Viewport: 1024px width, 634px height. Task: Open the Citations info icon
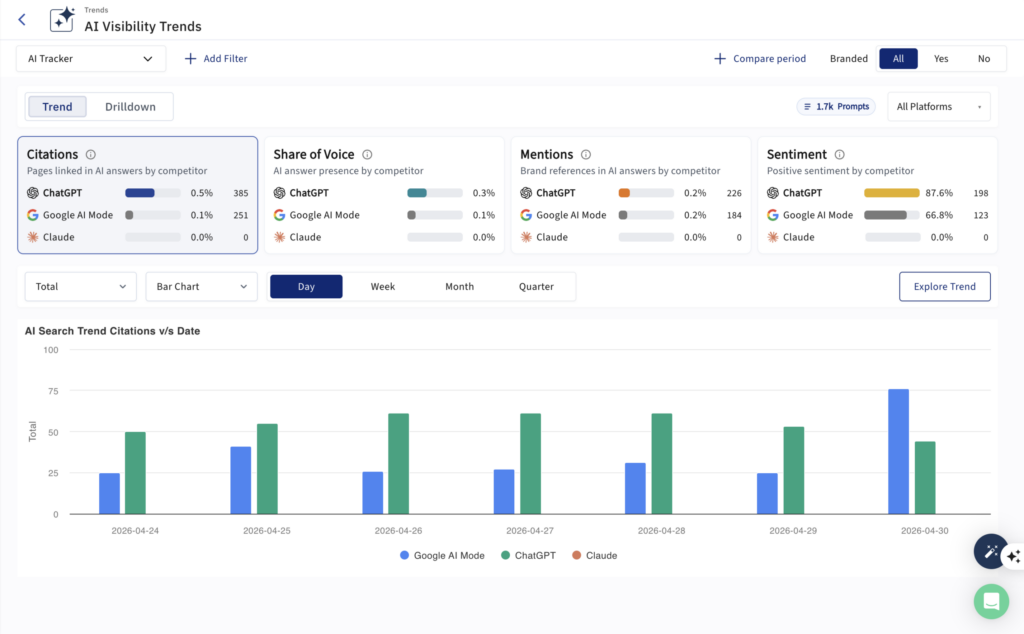[x=91, y=155]
